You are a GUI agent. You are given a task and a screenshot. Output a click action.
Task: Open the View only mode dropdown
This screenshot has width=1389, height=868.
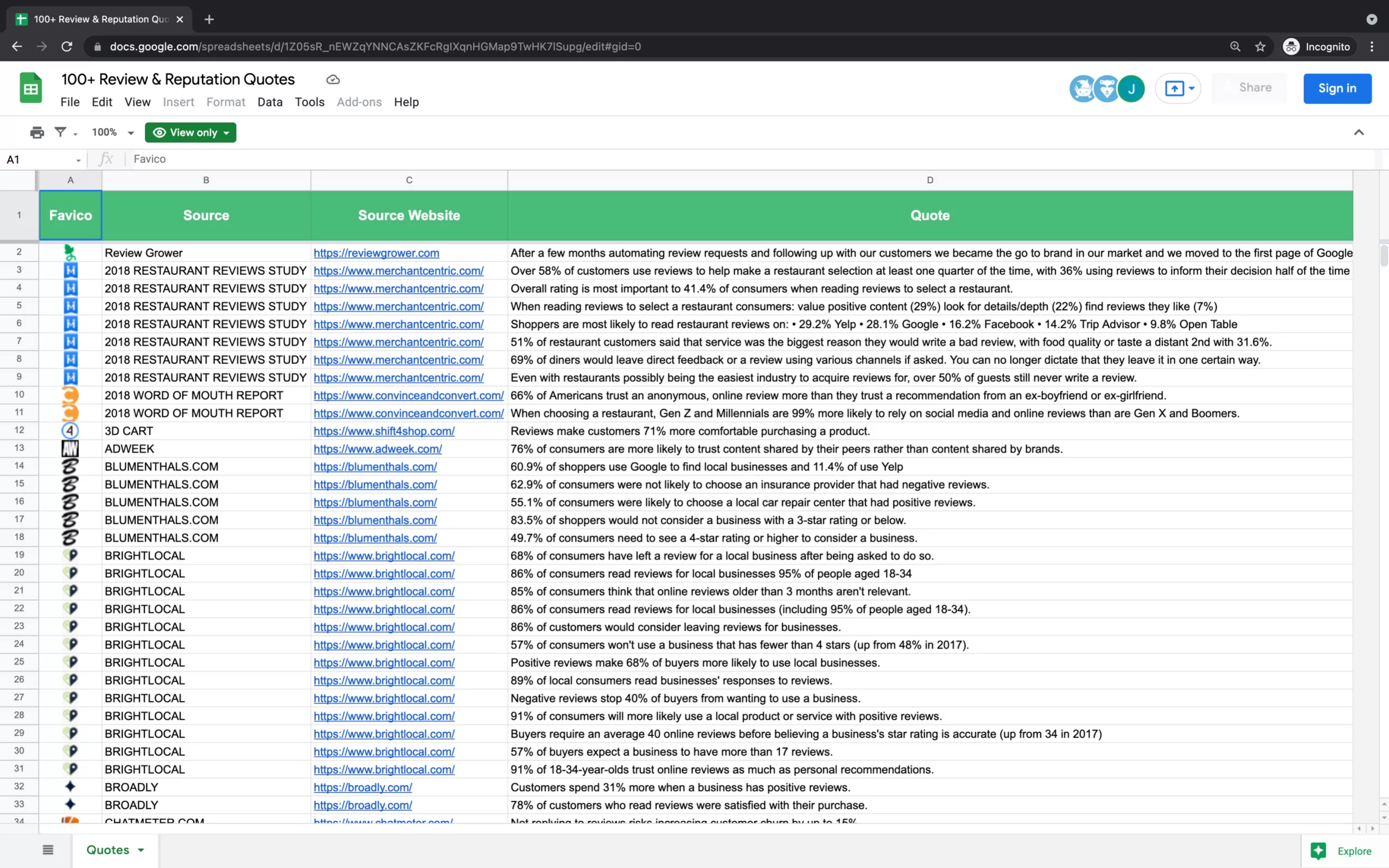[190, 132]
